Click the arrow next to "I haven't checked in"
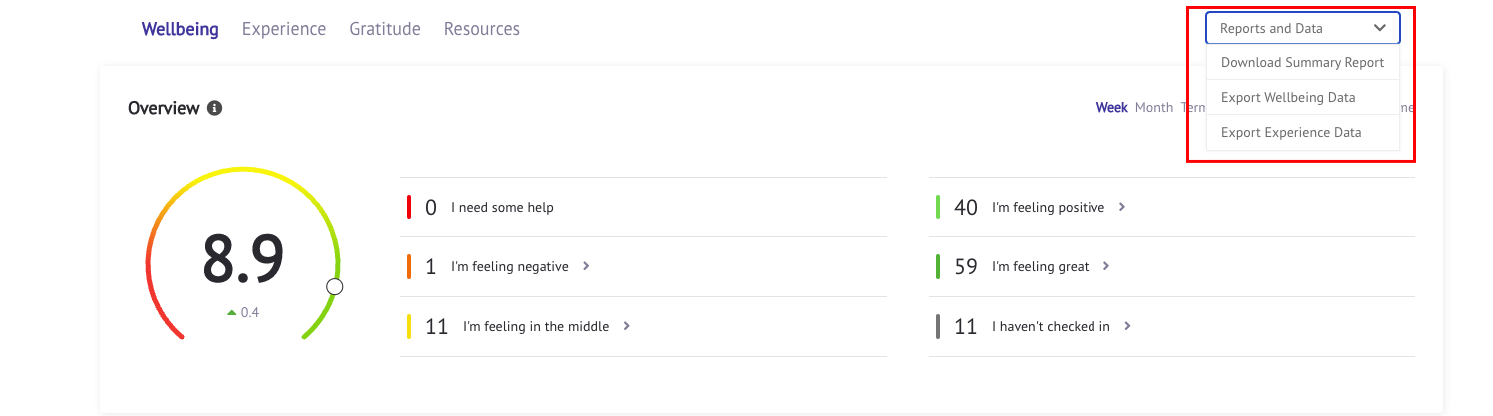This screenshot has height=416, width=1493. [1127, 326]
